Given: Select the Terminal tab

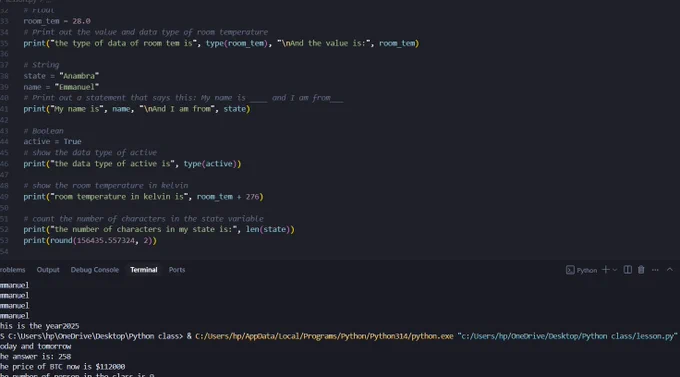Looking at the screenshot, I should [x=144, y=270].
